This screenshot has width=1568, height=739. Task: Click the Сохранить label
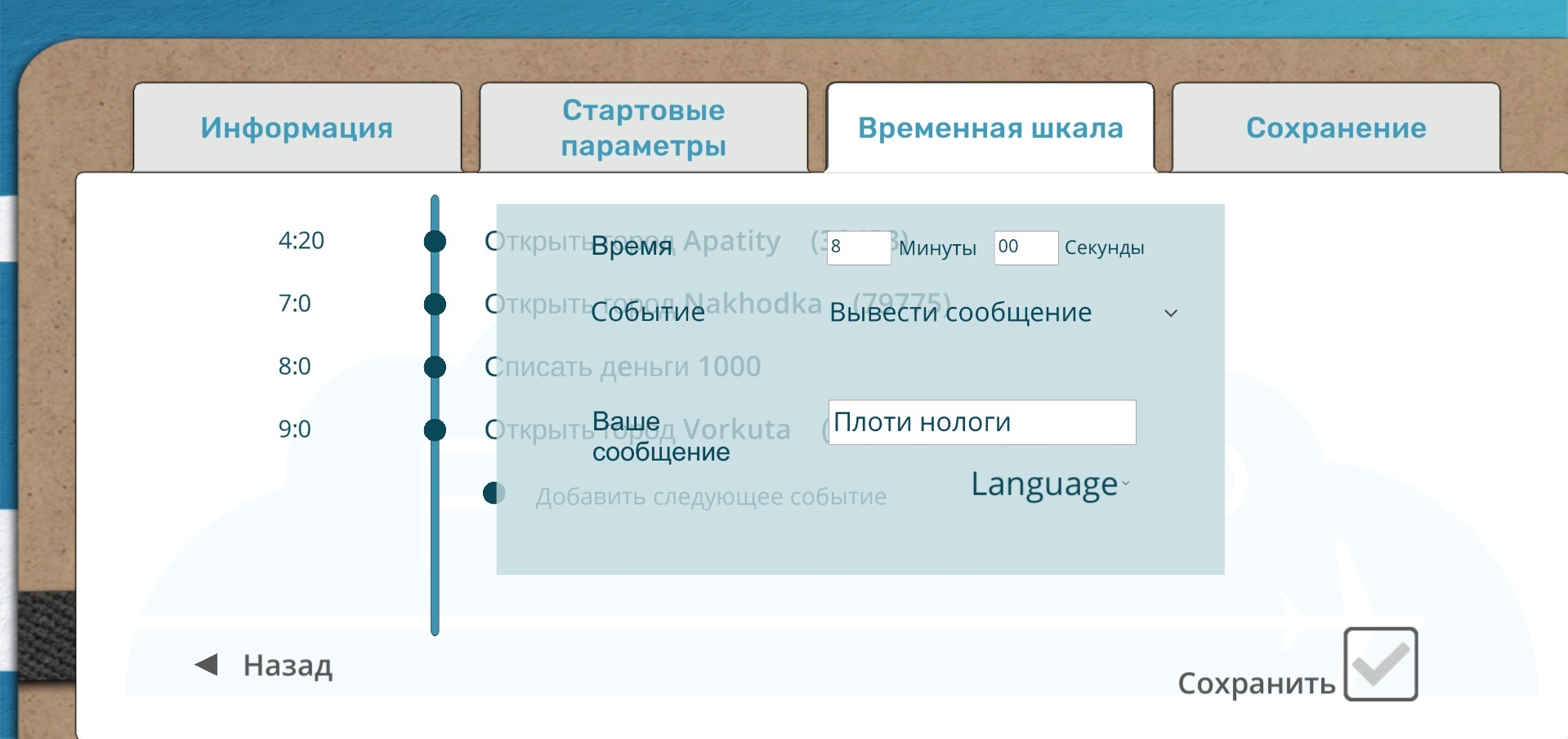click(x=1256, y=683)
